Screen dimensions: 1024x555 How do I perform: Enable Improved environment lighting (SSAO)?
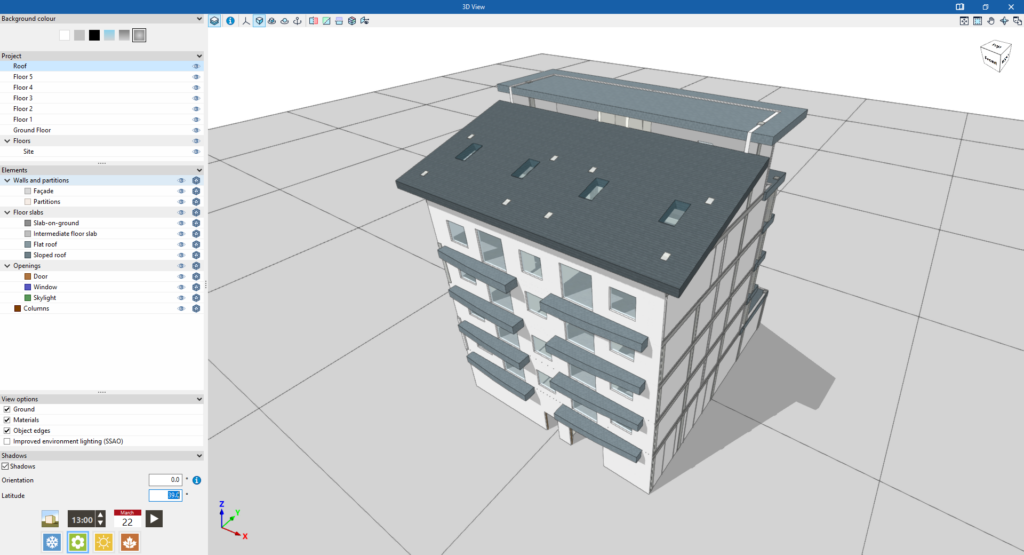[x=7, y=441]
